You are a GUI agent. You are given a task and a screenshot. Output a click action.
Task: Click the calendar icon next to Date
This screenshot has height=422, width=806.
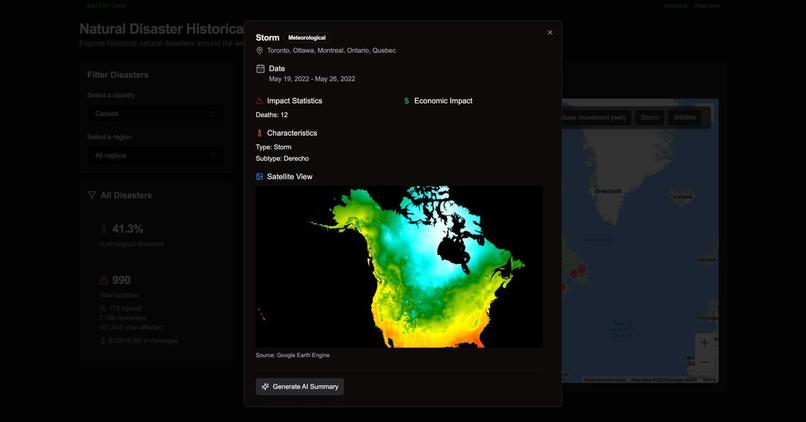coord(260,68)
